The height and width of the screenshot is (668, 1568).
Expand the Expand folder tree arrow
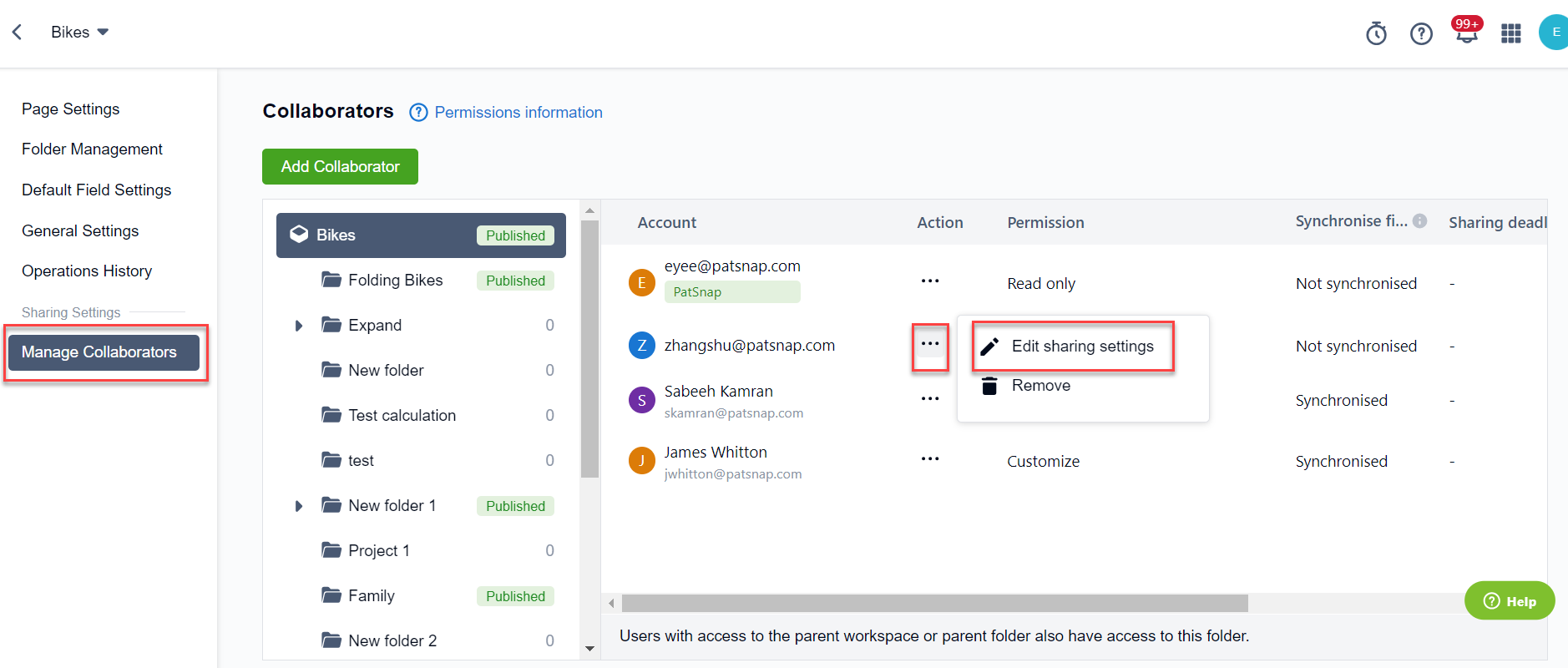[298, 326]
